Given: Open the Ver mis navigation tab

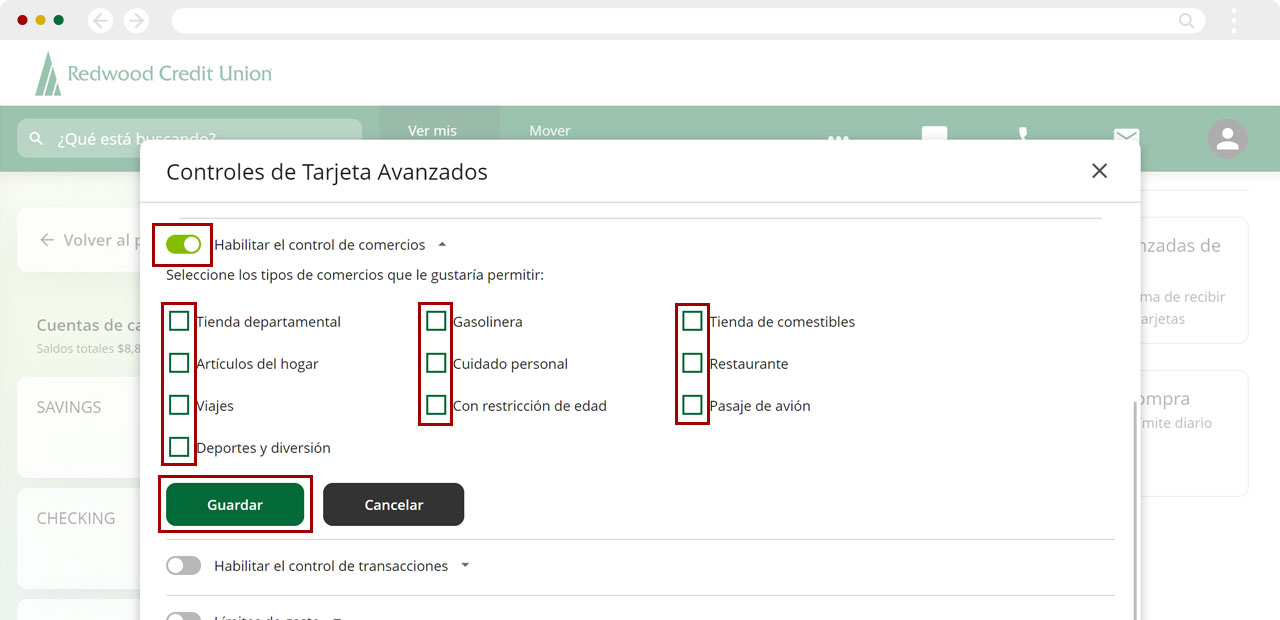Looking at the screenshot, I should pos(432,130).
